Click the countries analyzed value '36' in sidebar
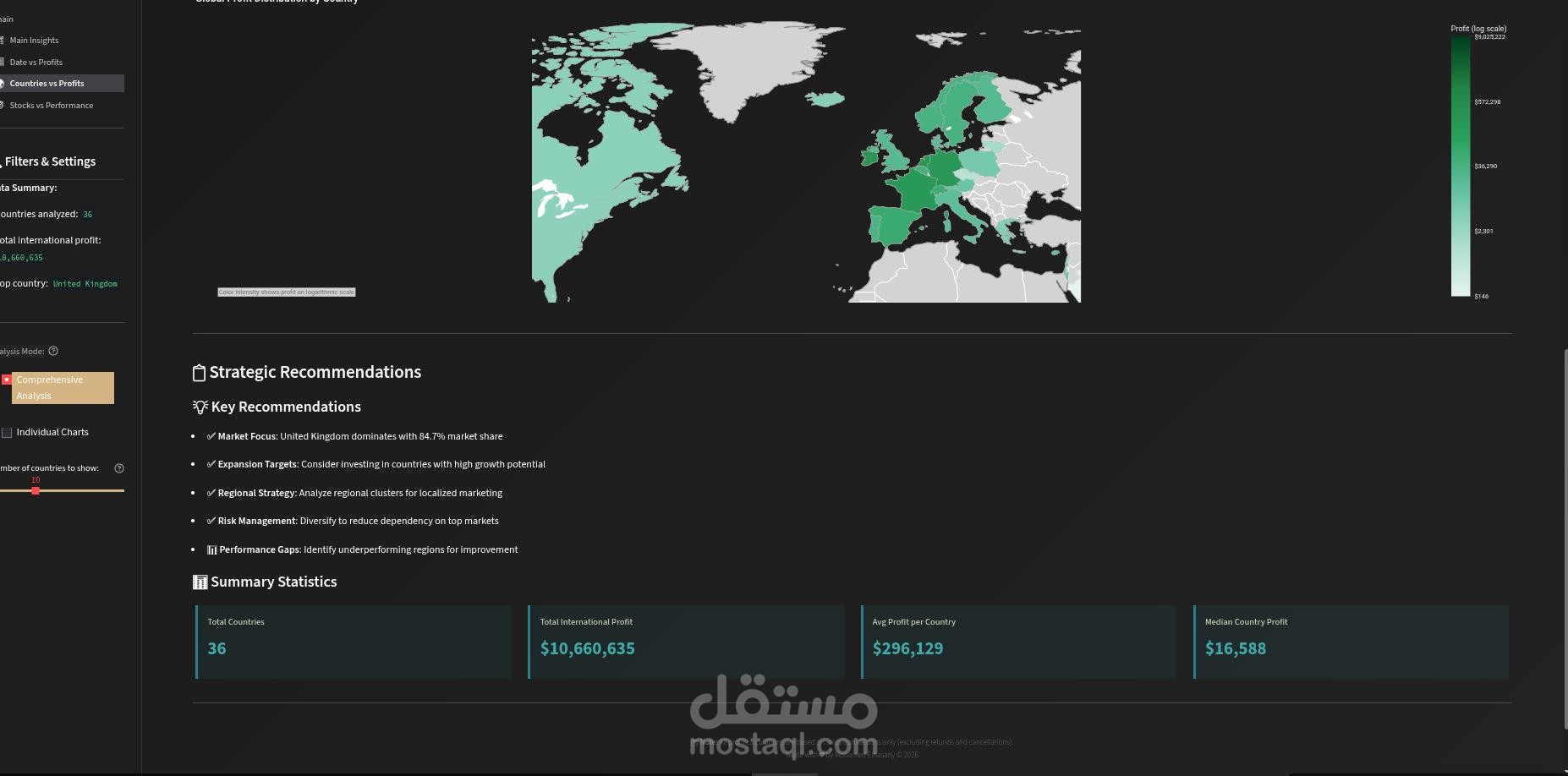1568x776 pixels. tap(88, 215)
